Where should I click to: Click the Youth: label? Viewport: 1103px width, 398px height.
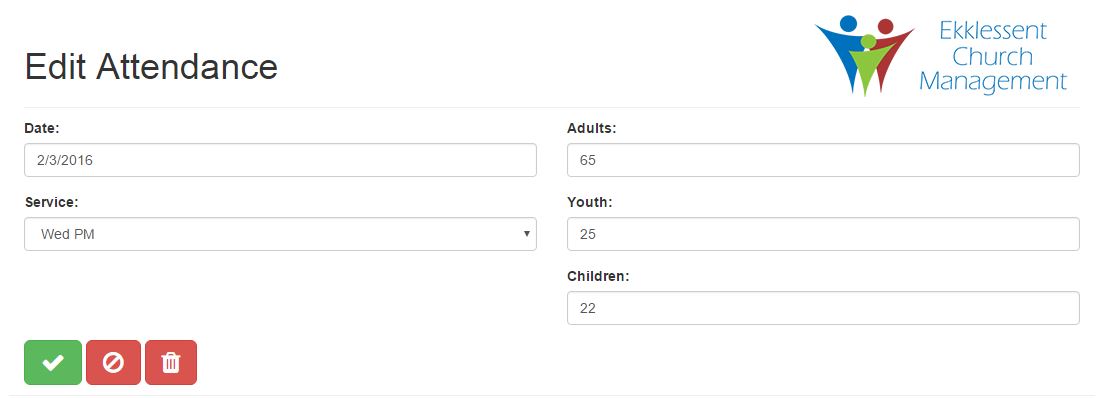click(x=589, y=203)
